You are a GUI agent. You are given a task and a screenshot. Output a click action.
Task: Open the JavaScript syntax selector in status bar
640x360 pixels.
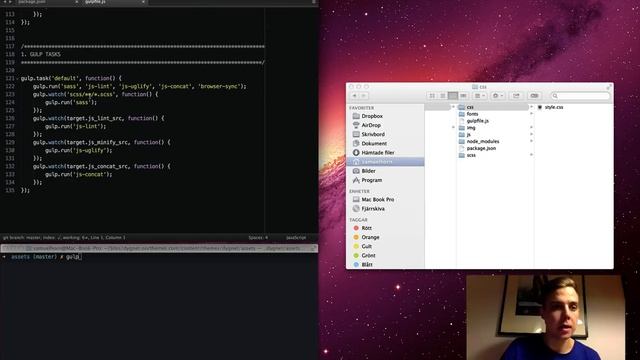pyautogui.click(x=296, y=238)
